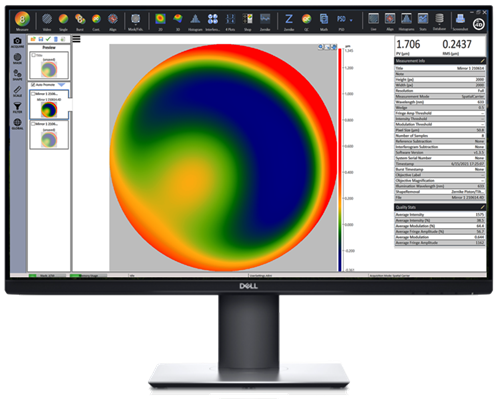This screenshot has width=500, height=399.
Task: Click the 4D logo icon
Action: (479, 24)
